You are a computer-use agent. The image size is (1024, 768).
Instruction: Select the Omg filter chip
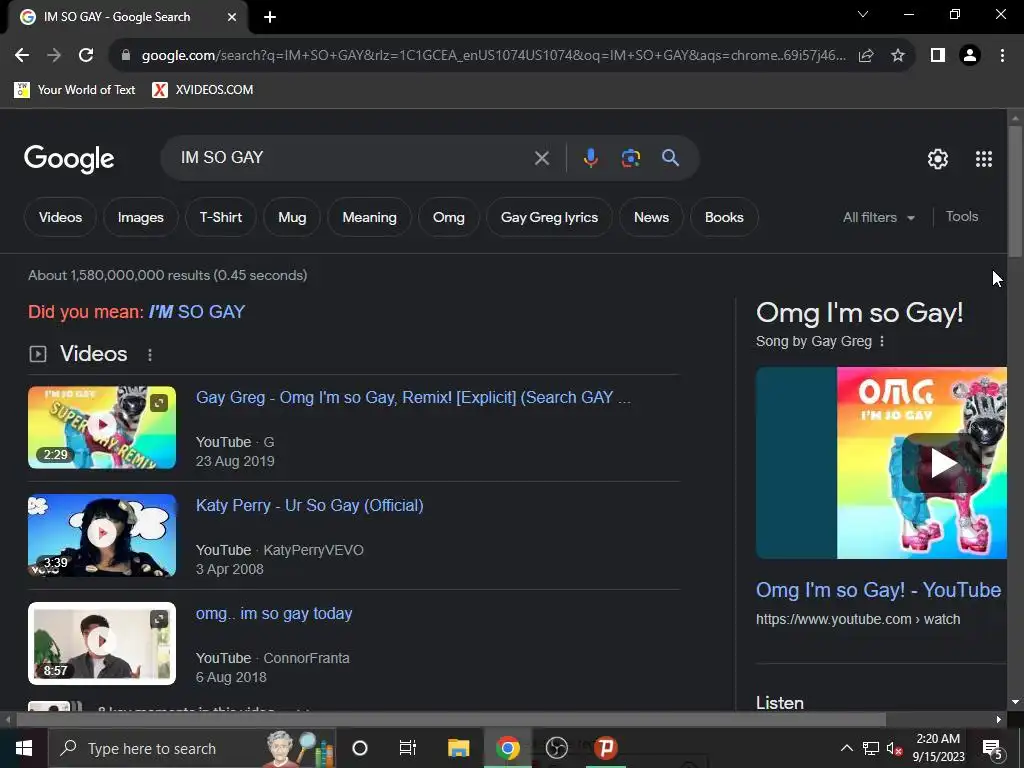[449, 217]
